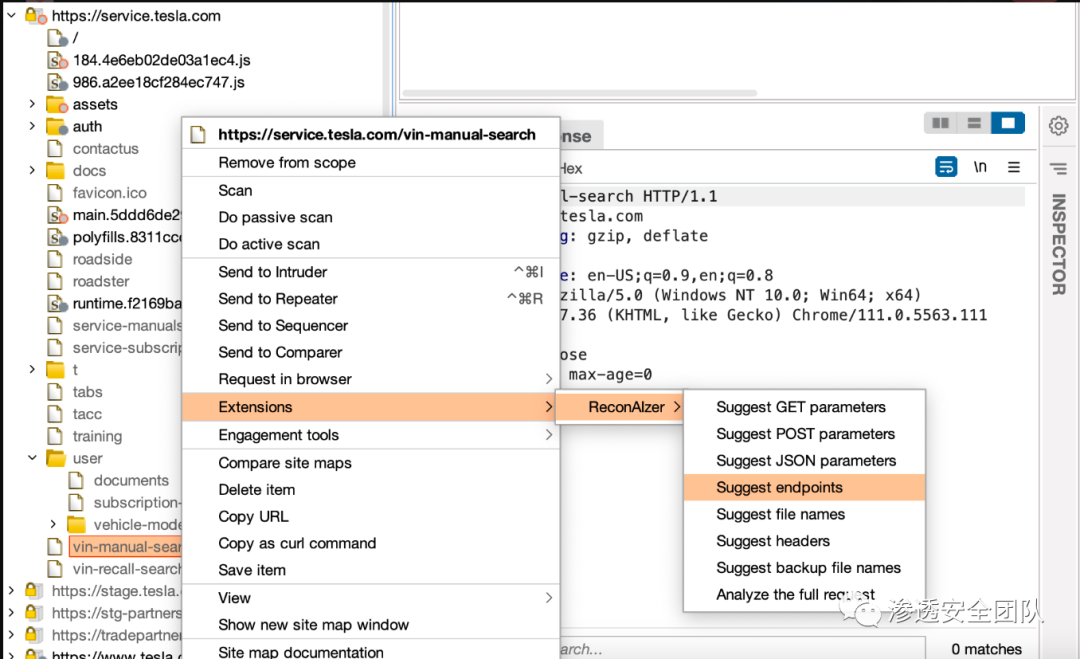
Task: Expand the https://stg-partners host node
Action: coord(11,612)
